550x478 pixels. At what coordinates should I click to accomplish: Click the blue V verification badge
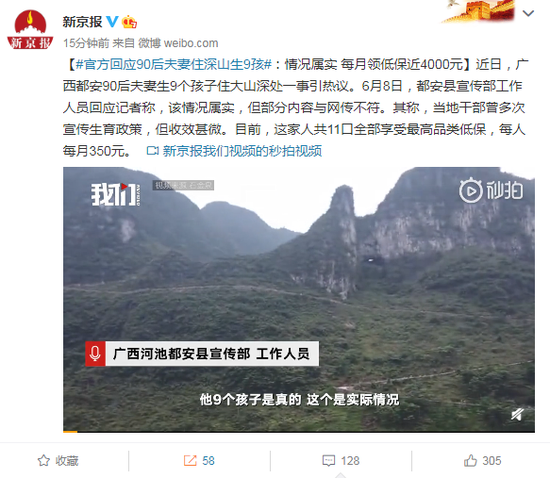(112, 22)
